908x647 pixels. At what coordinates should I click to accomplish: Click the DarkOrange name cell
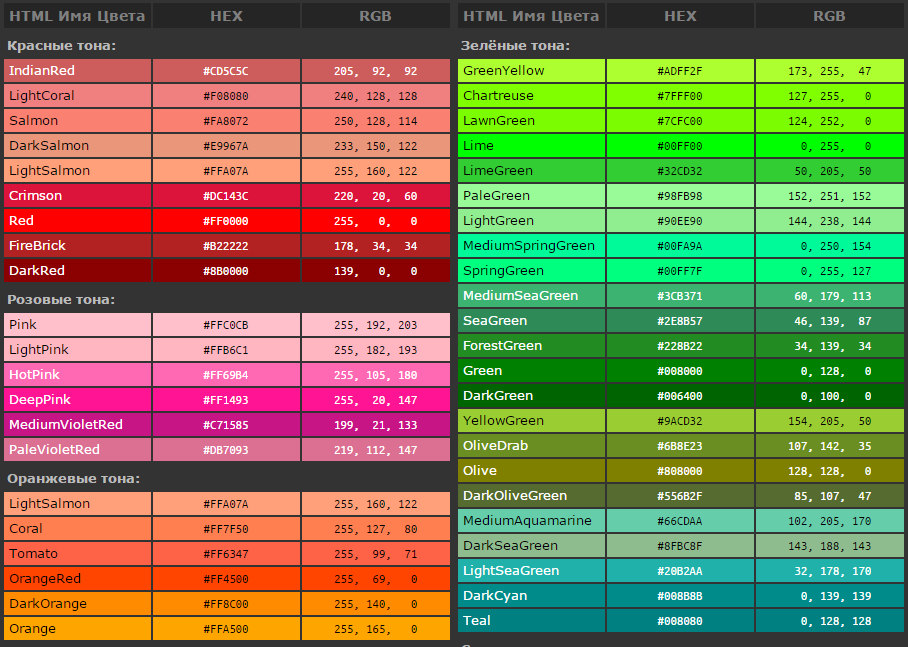(78, 604)
